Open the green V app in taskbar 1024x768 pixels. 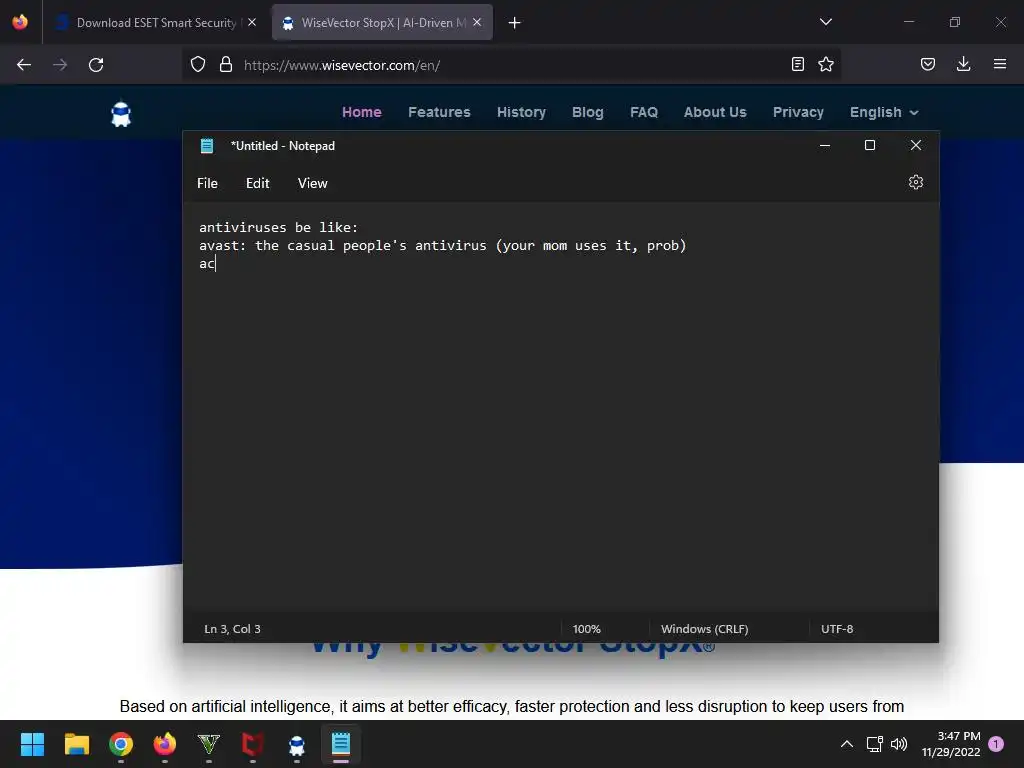pos(208,744)
